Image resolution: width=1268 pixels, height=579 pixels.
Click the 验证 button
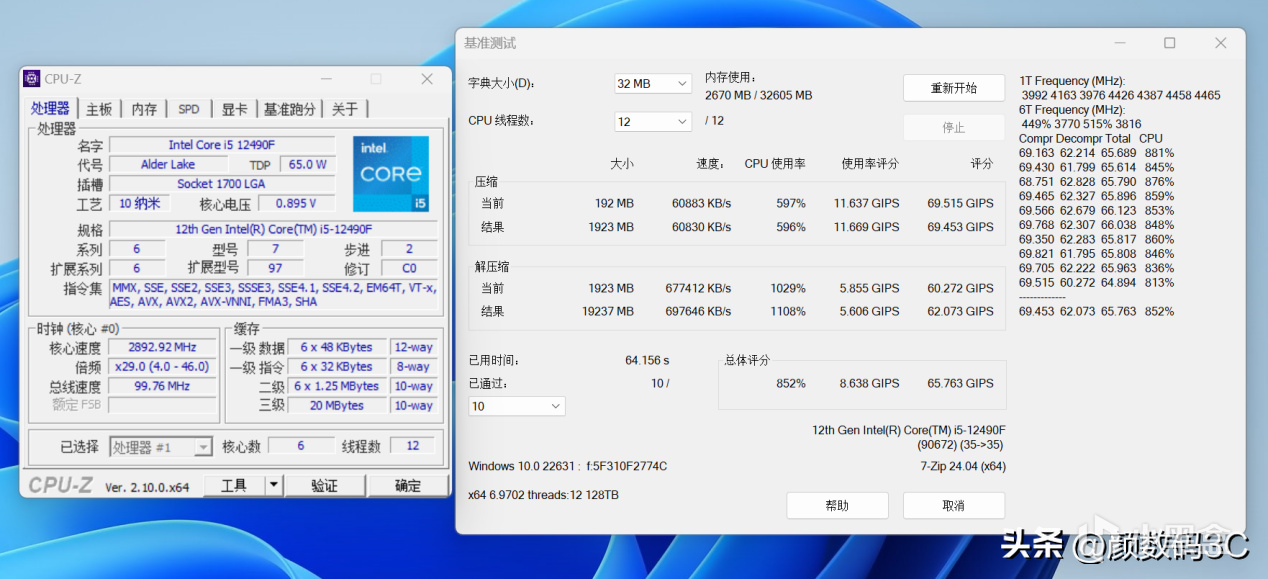(x=324, y=486)
